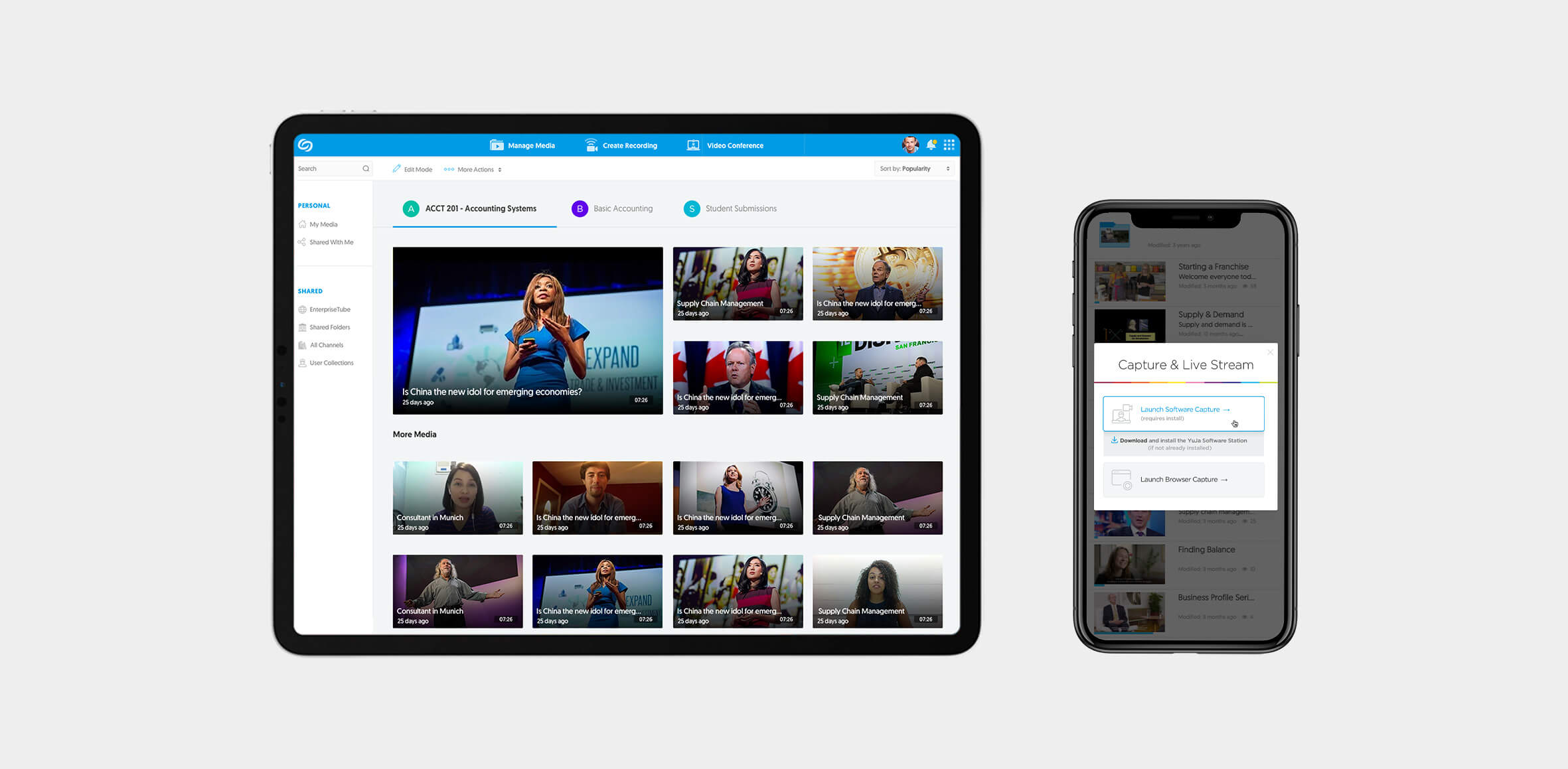This screenshot has height=769, width=1568.
Task: Switch to Student Submissions tab
Action: [730, 208]
